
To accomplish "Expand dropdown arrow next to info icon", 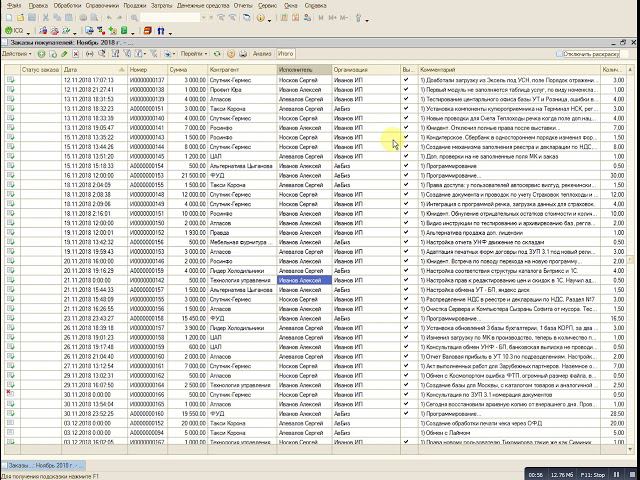I will (x=269, y=20).
